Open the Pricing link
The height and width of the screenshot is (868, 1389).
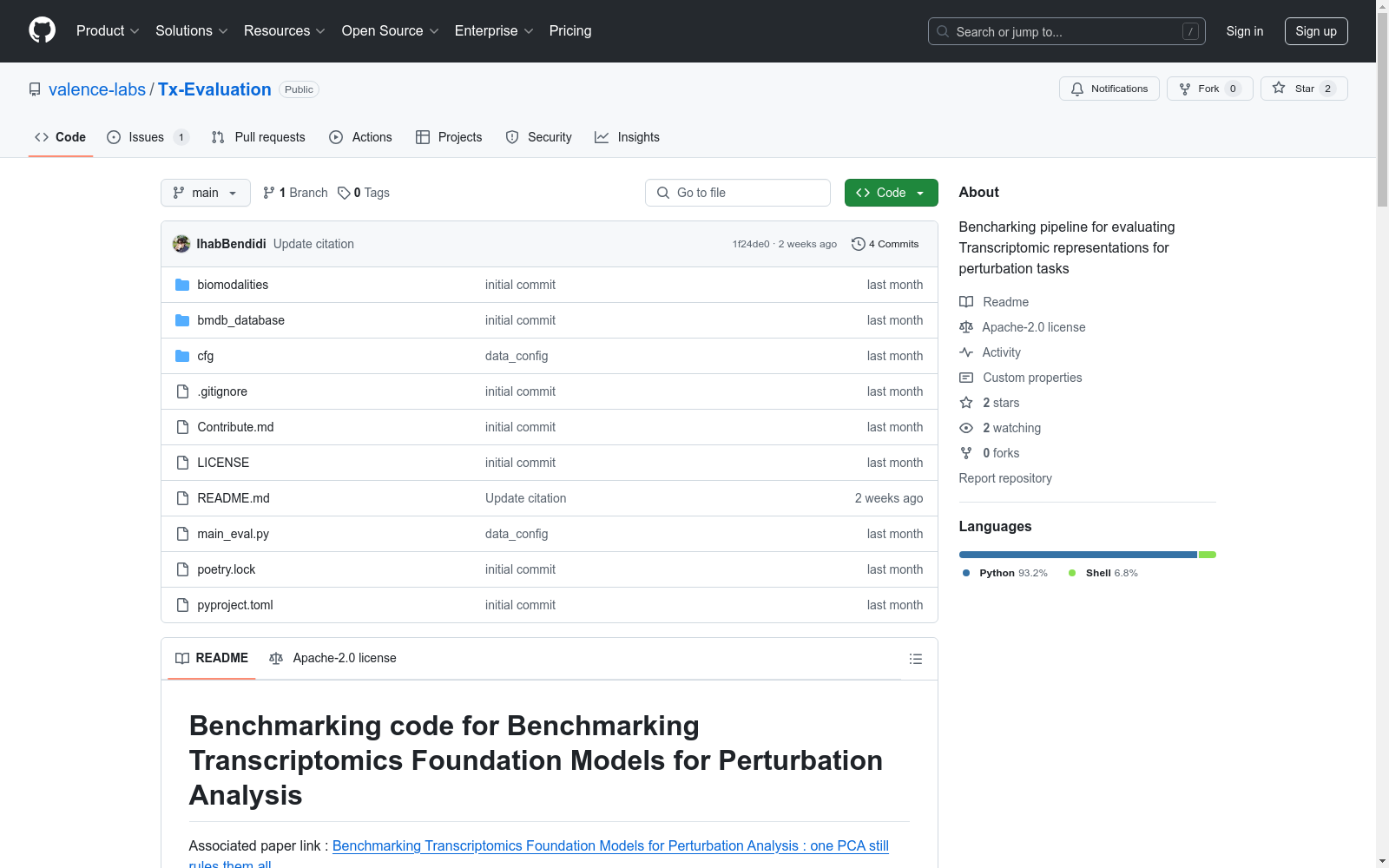(570, 31)
